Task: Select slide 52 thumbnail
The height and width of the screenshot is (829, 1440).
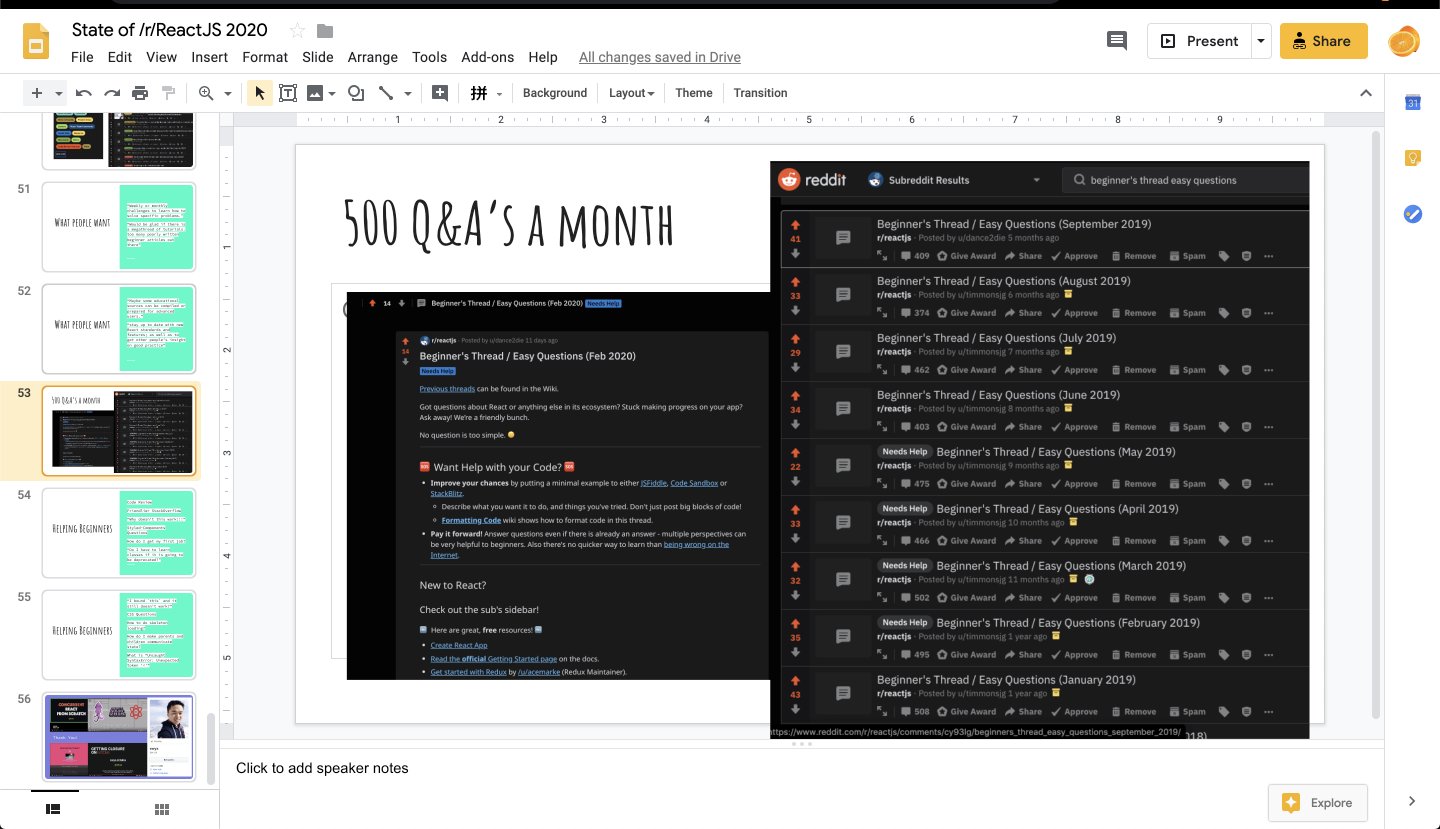Action: tap(119, 329)
